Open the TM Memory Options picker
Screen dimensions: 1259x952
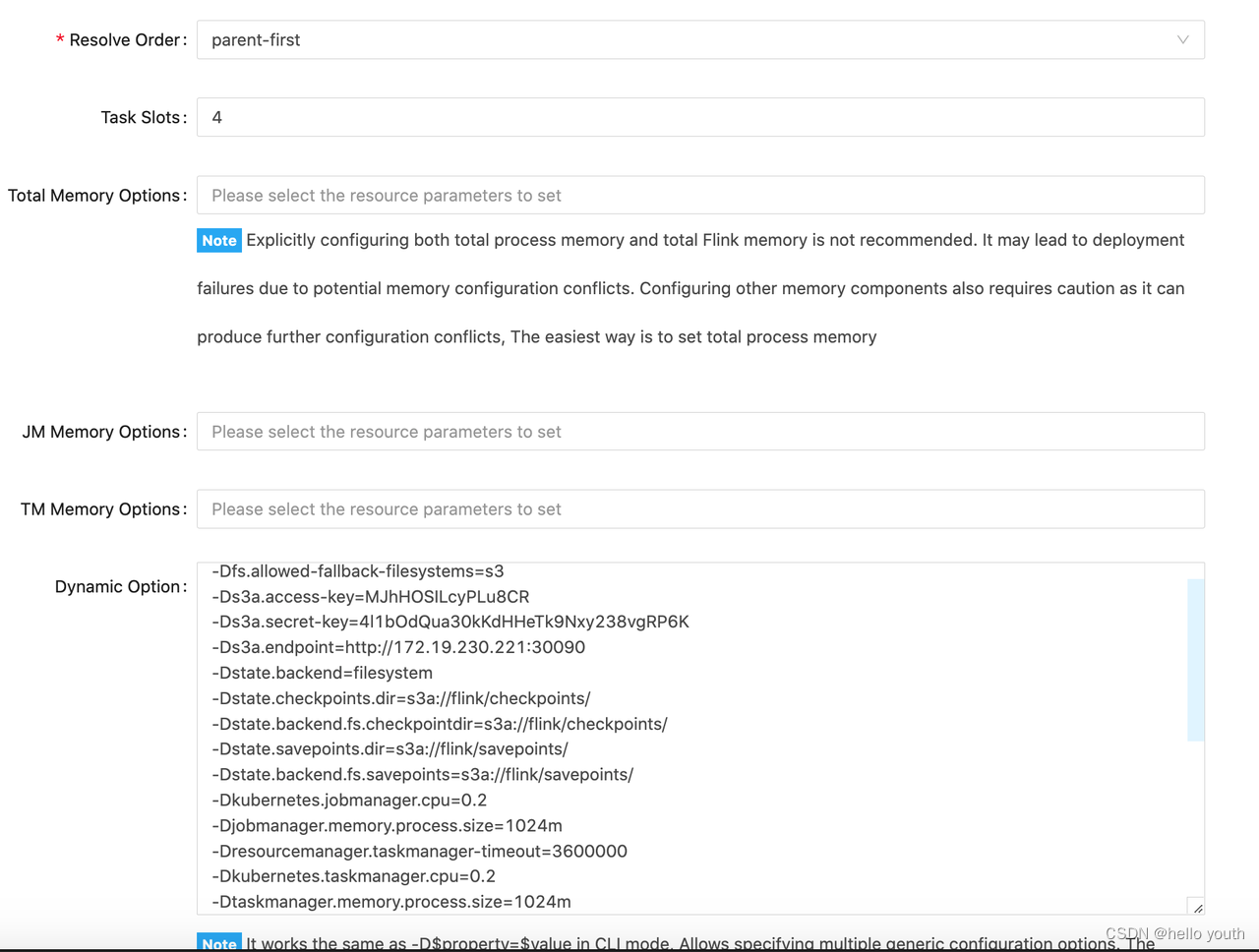click(x=698, y=508)
